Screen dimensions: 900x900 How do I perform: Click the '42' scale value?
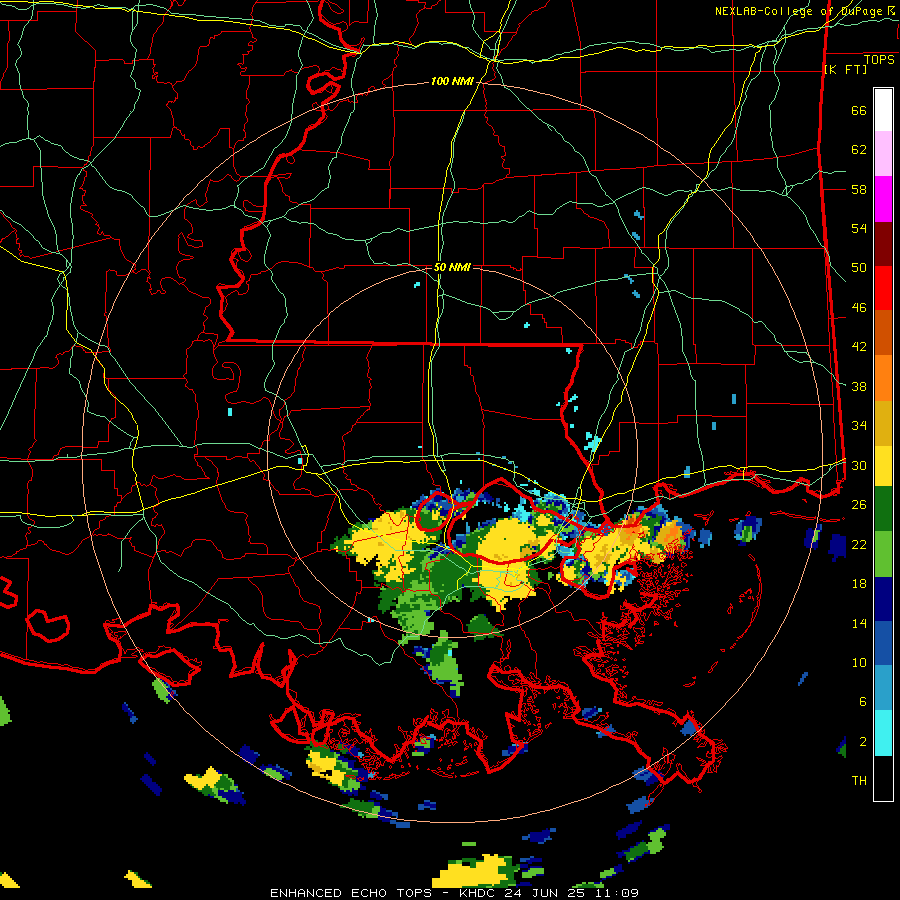[x=859, y=347]
